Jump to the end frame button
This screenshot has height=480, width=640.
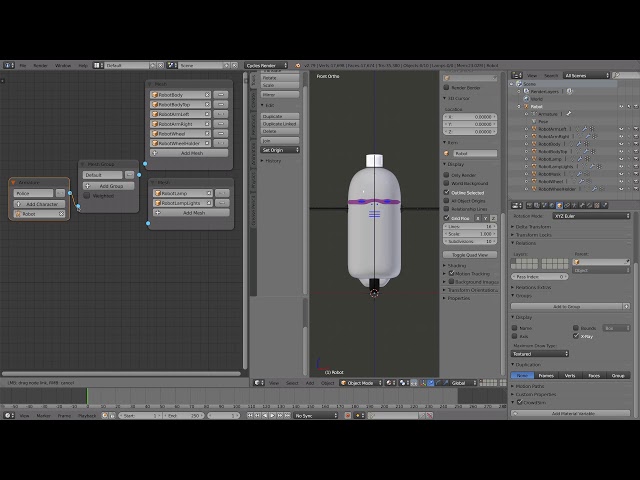[287, 416]
